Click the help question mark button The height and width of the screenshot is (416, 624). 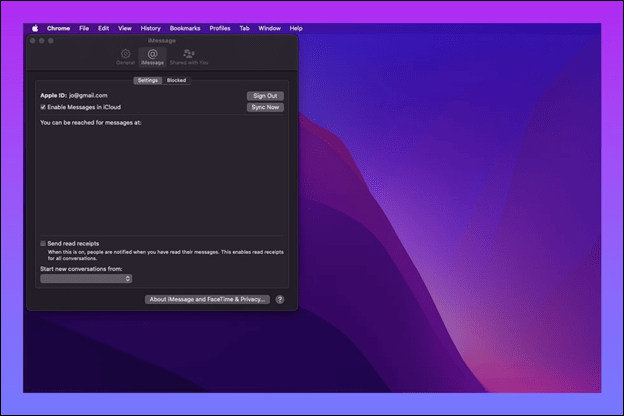tap(280, 299)
